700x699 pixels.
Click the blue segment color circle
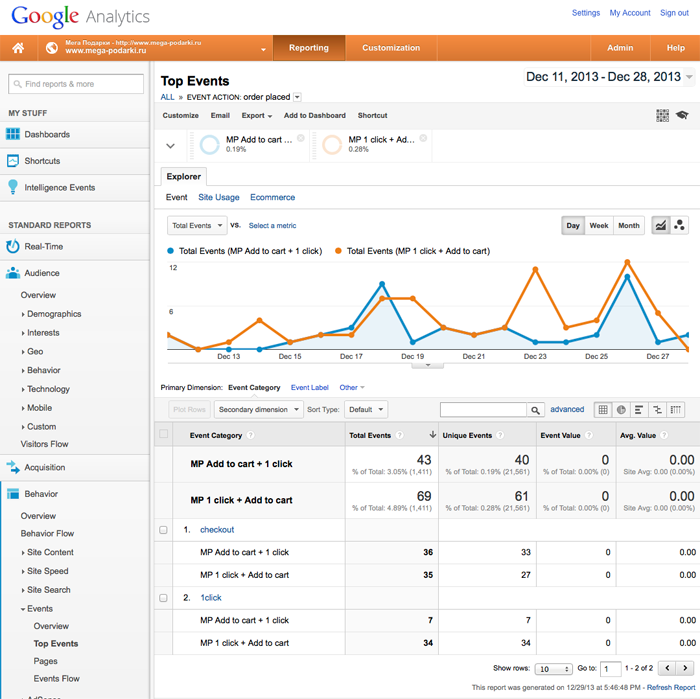(x=210, y=145)
